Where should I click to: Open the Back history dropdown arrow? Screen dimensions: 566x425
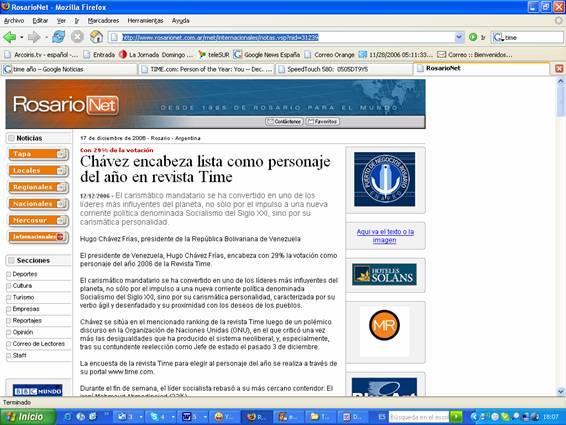tap(21, 37)
